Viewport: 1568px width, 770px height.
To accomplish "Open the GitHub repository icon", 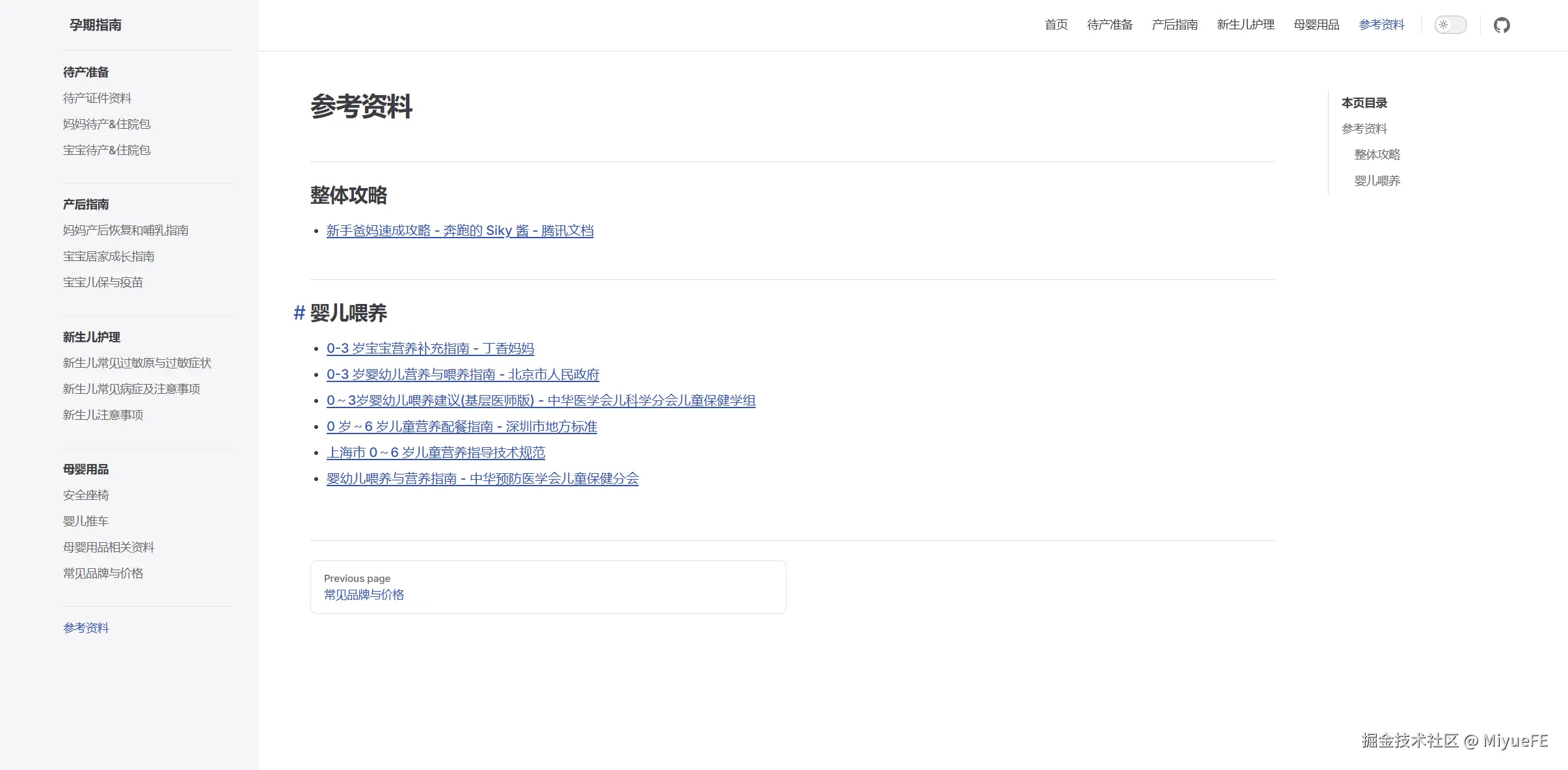I will point(1501,25).
